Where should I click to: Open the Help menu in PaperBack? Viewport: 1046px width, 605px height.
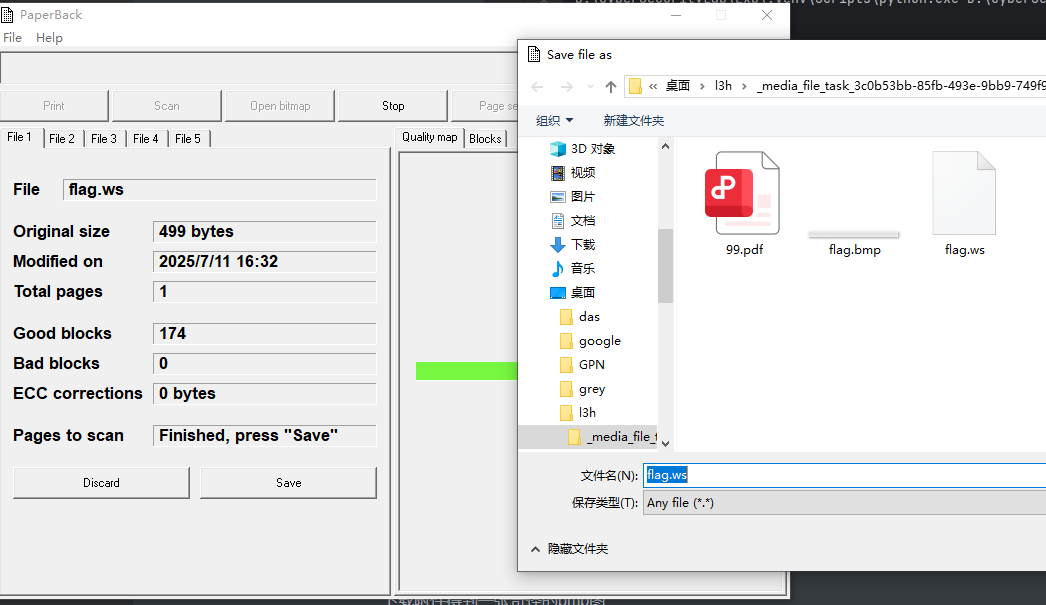click(49, 37)
